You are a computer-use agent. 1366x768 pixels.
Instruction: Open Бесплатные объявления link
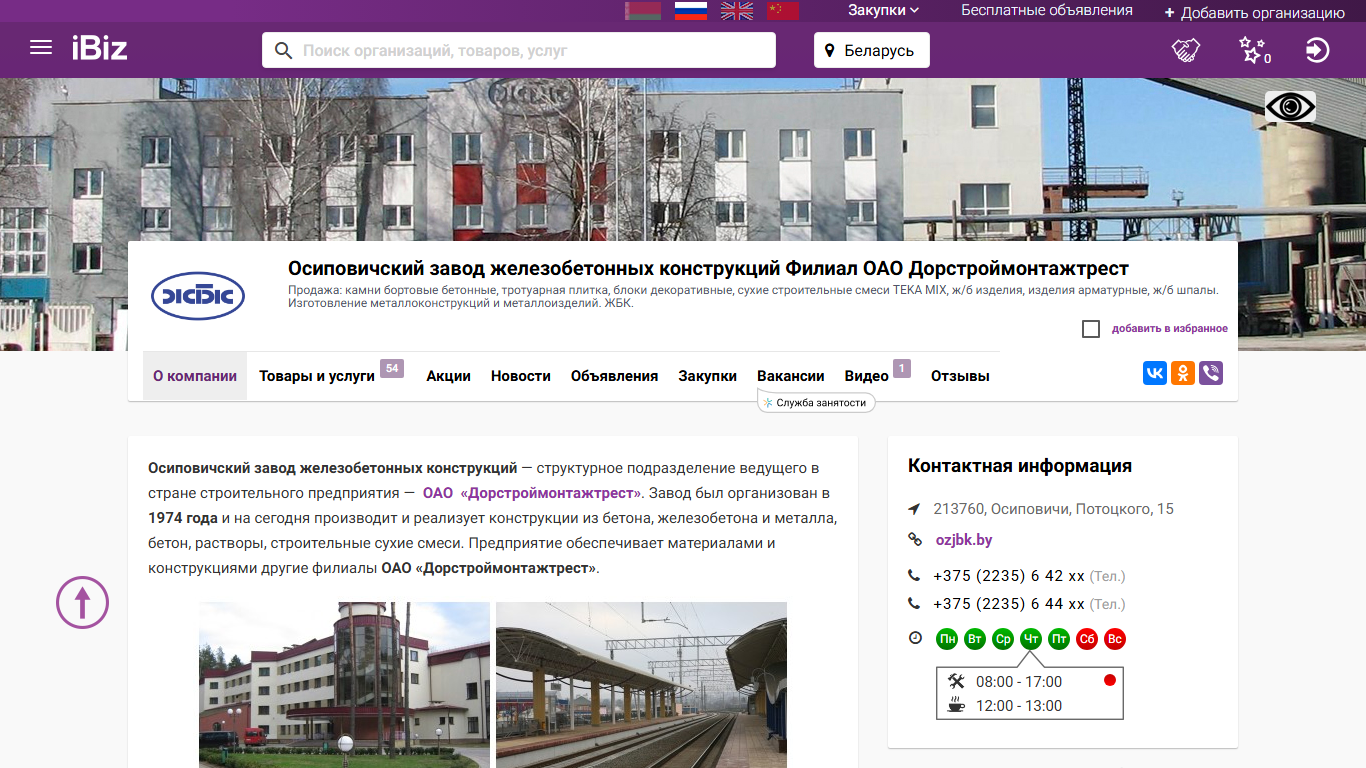pyautogui.click(x=1047, y=10)
